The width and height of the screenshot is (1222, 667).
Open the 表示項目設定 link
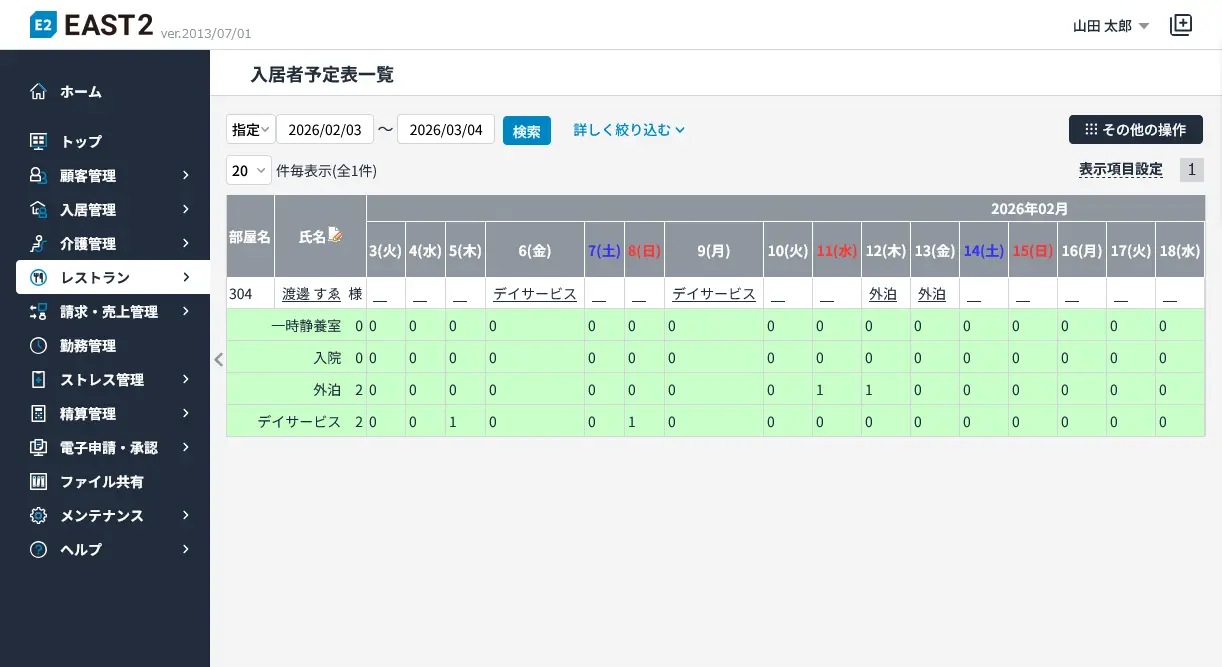pyautogui.click(x=1120, y=170)
